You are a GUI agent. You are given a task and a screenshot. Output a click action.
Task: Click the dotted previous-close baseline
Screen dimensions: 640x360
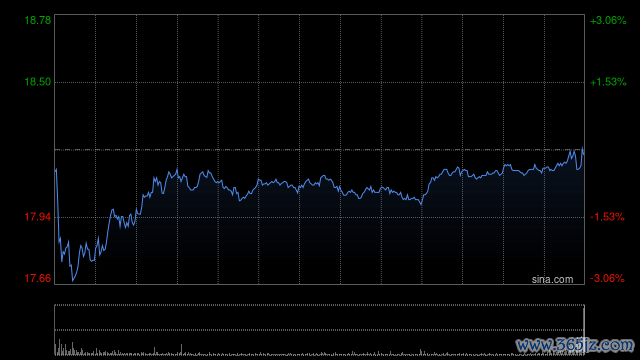coord(320,150)
